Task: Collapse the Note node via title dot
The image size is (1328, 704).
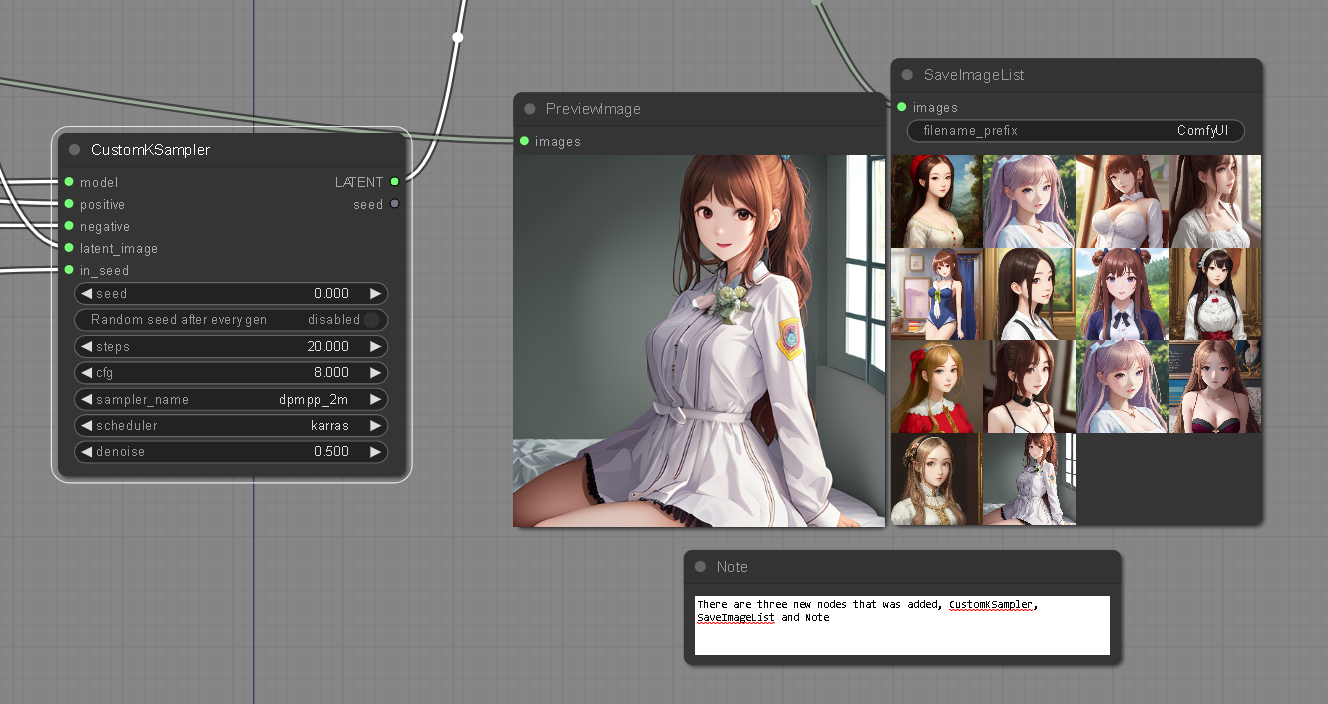Action: click(700, 567)
